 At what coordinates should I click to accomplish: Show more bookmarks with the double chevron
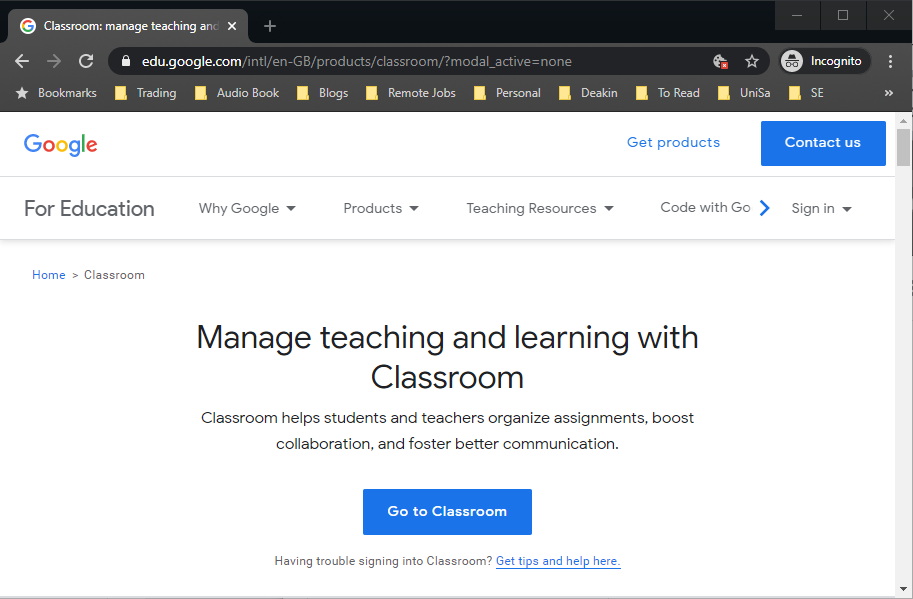point(889,93)
